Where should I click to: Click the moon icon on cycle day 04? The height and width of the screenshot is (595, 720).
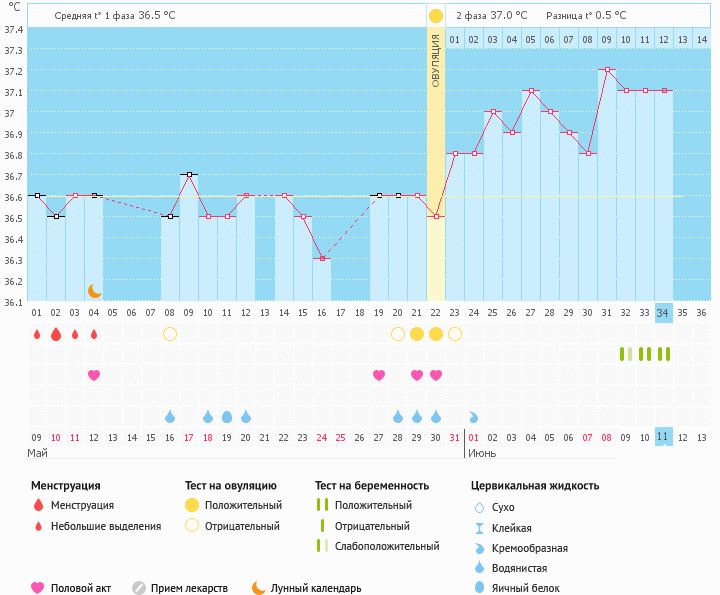point(95,290)
